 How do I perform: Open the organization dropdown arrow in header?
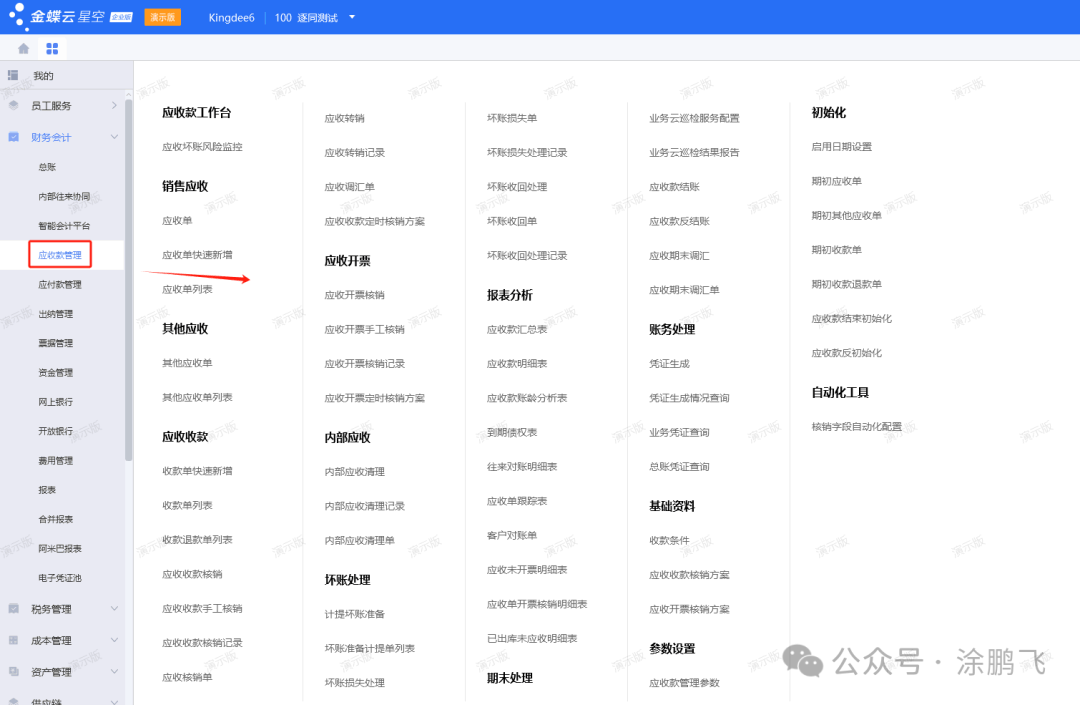(352, 17)
